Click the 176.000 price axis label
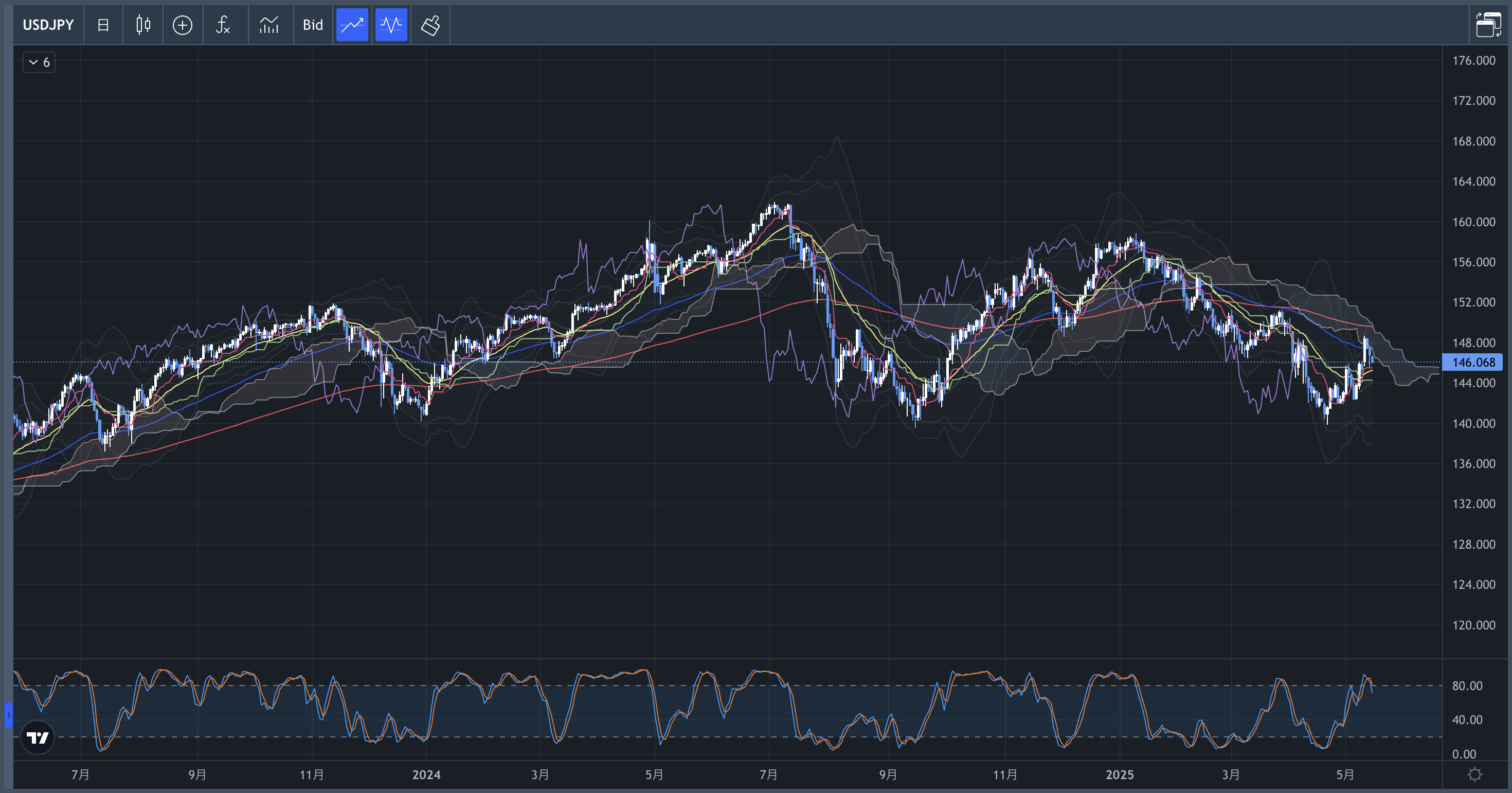This screenshot has width=1512, height=793. click(x=1473, y=61)
